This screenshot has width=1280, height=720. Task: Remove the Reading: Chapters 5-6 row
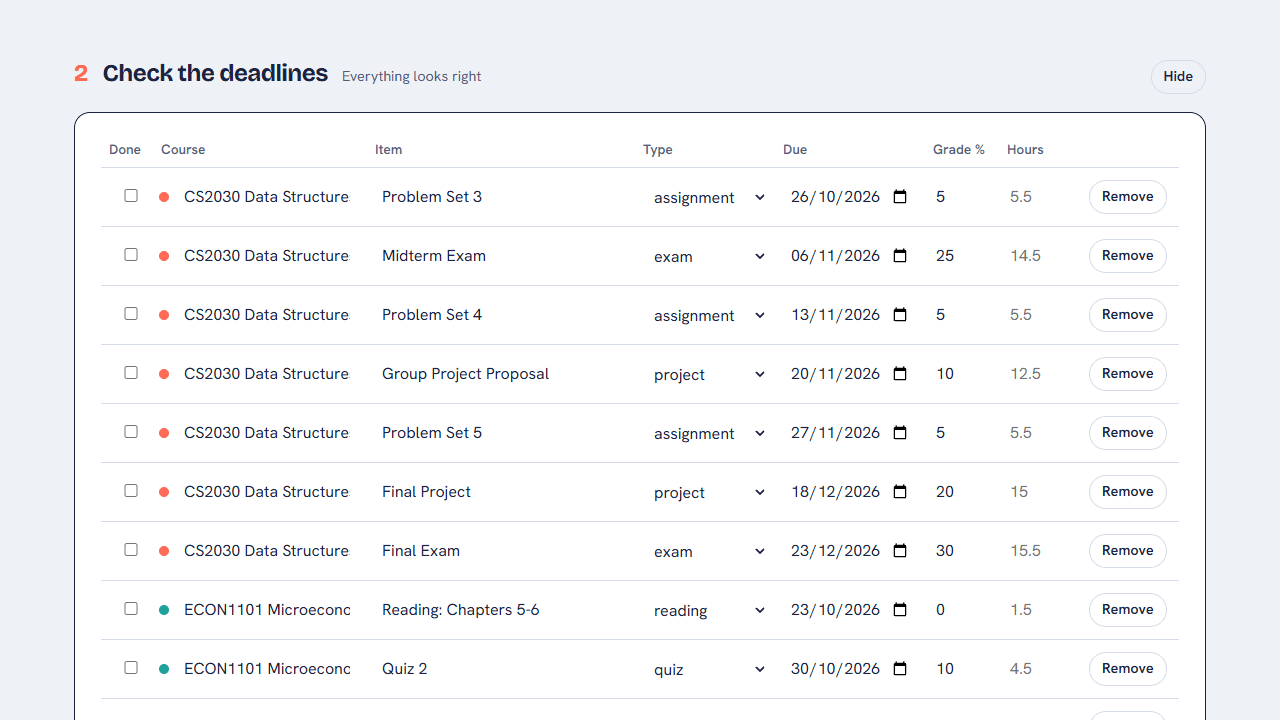point(1127,610)
